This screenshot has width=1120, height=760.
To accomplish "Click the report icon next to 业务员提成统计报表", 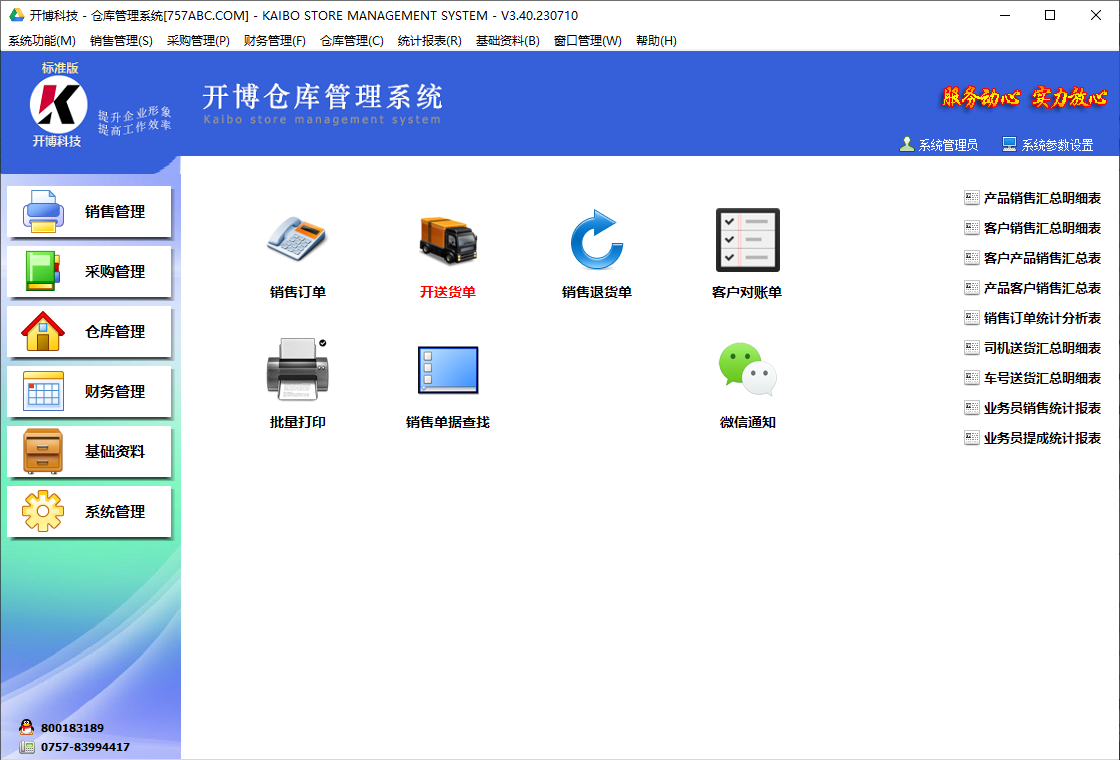I will click(x=971, y=438).
